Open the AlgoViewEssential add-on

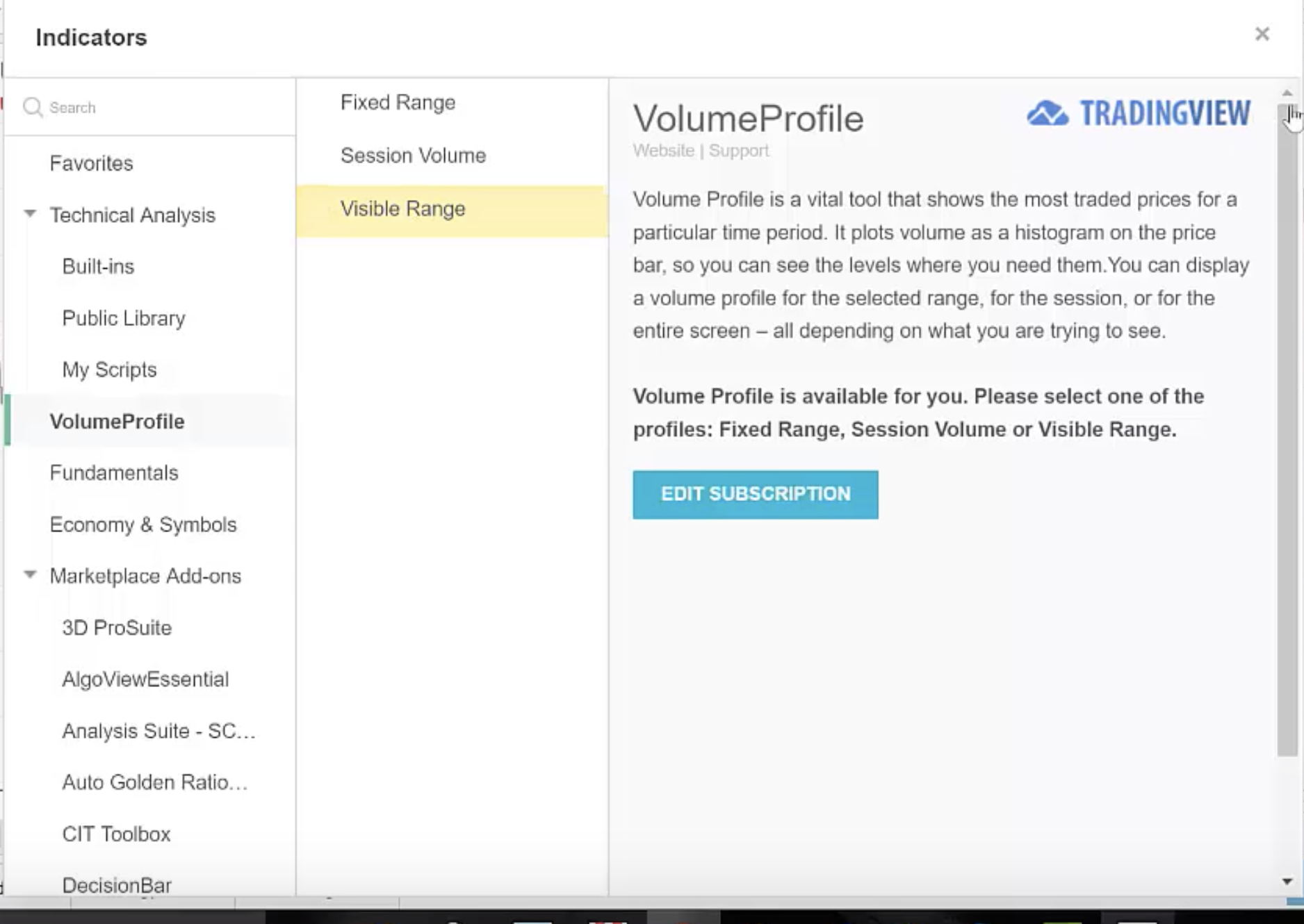pos(145,679)
